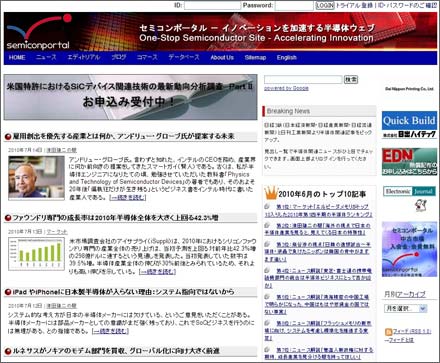The width and height of the screenshot is (440, 363).
Task: Open the ブログ menu
Action: pyautogui.click(x=119, y=57)
